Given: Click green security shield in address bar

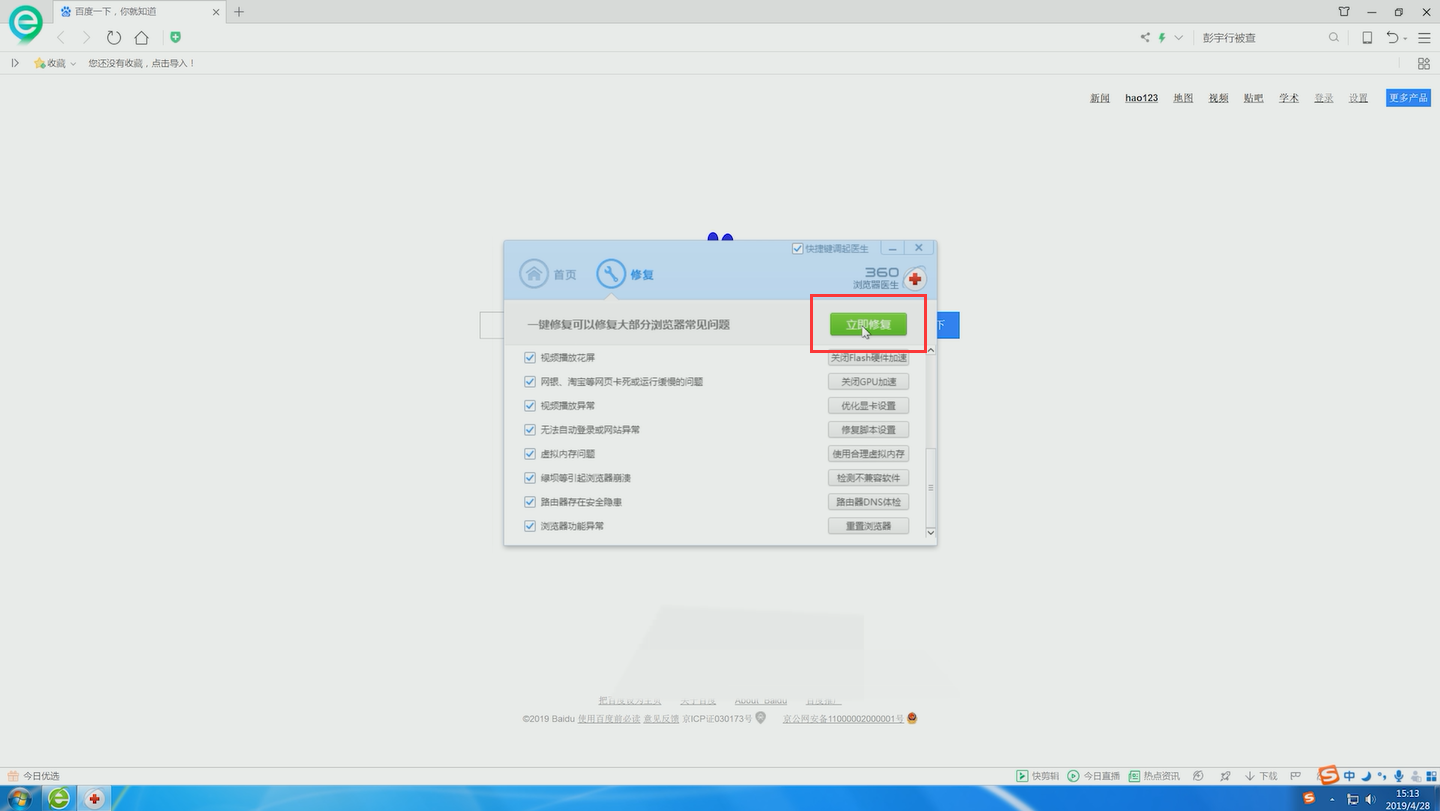Looking at the screenshot, I should [175, 37].
